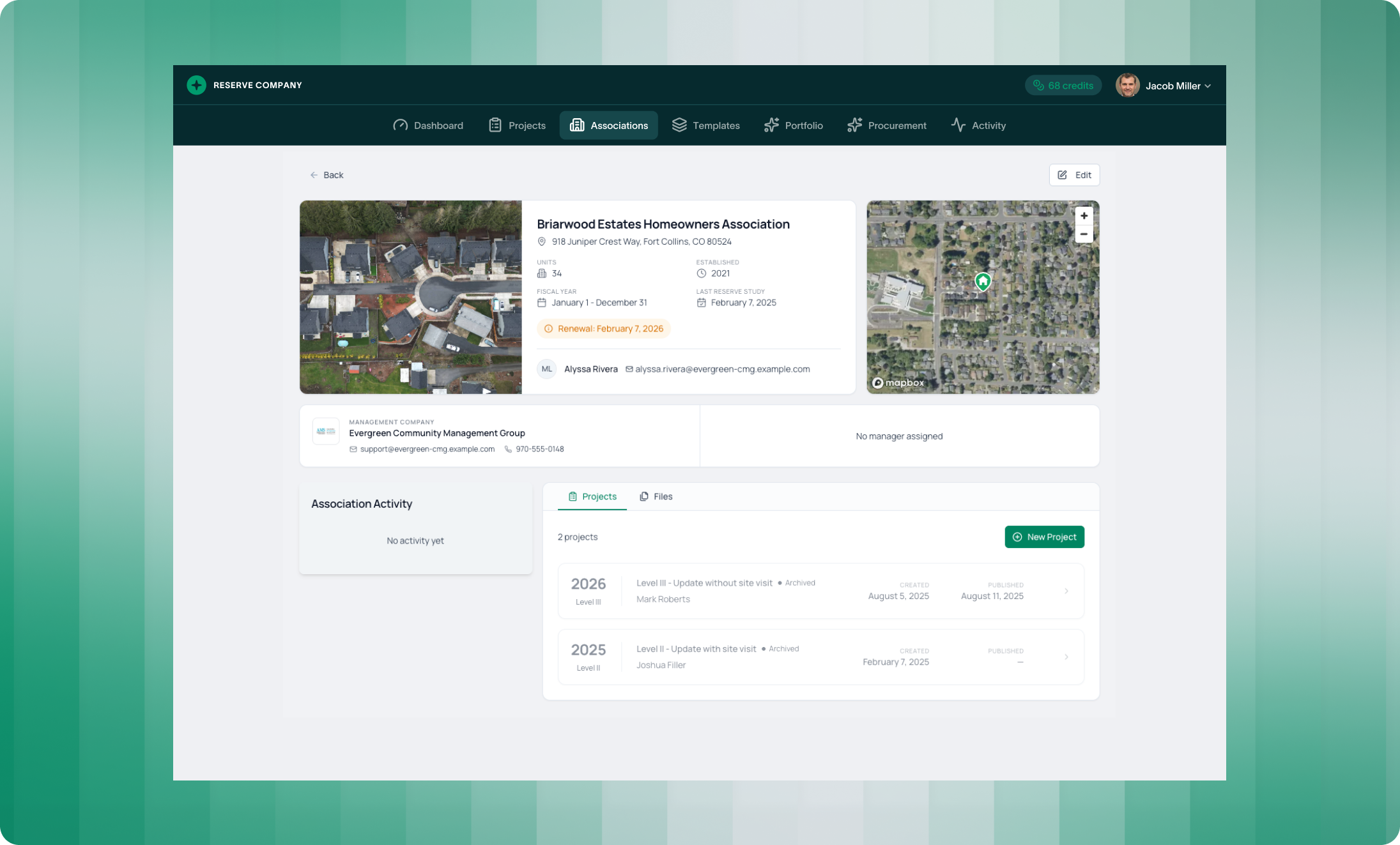Expand the 2025 Level II project chevron

[1066, 657]
